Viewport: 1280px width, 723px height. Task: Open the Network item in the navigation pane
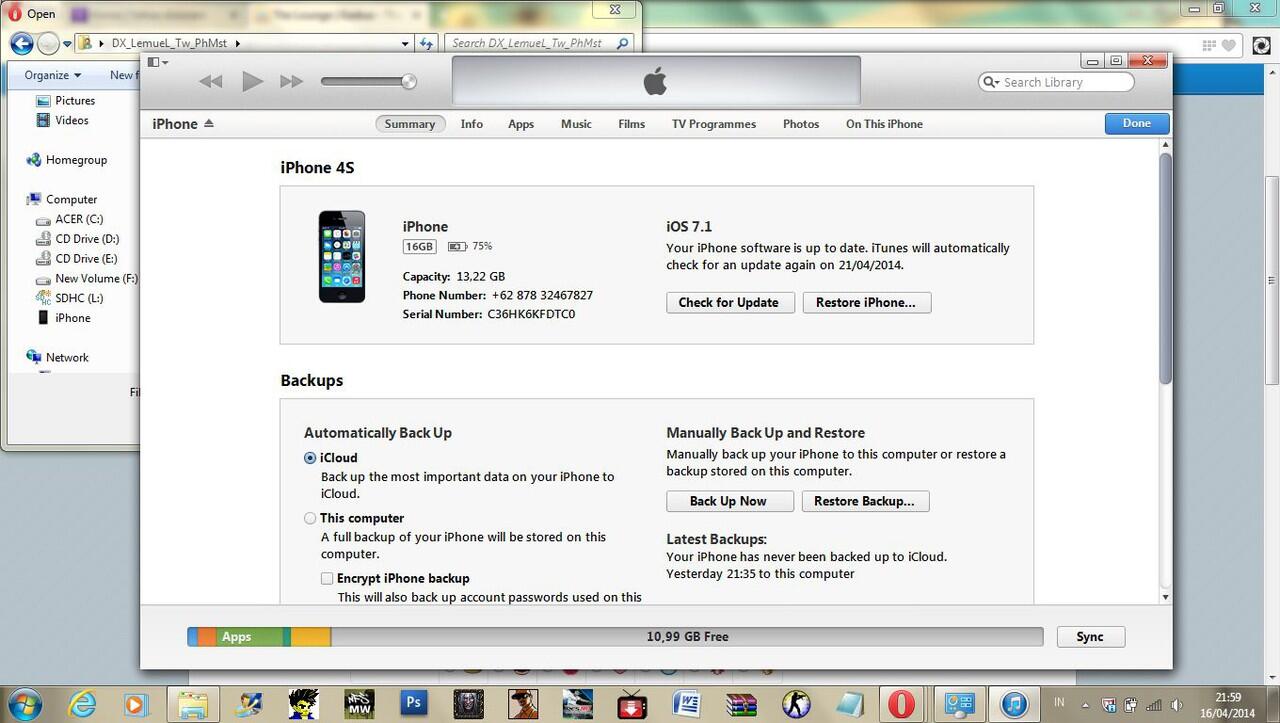58,357
